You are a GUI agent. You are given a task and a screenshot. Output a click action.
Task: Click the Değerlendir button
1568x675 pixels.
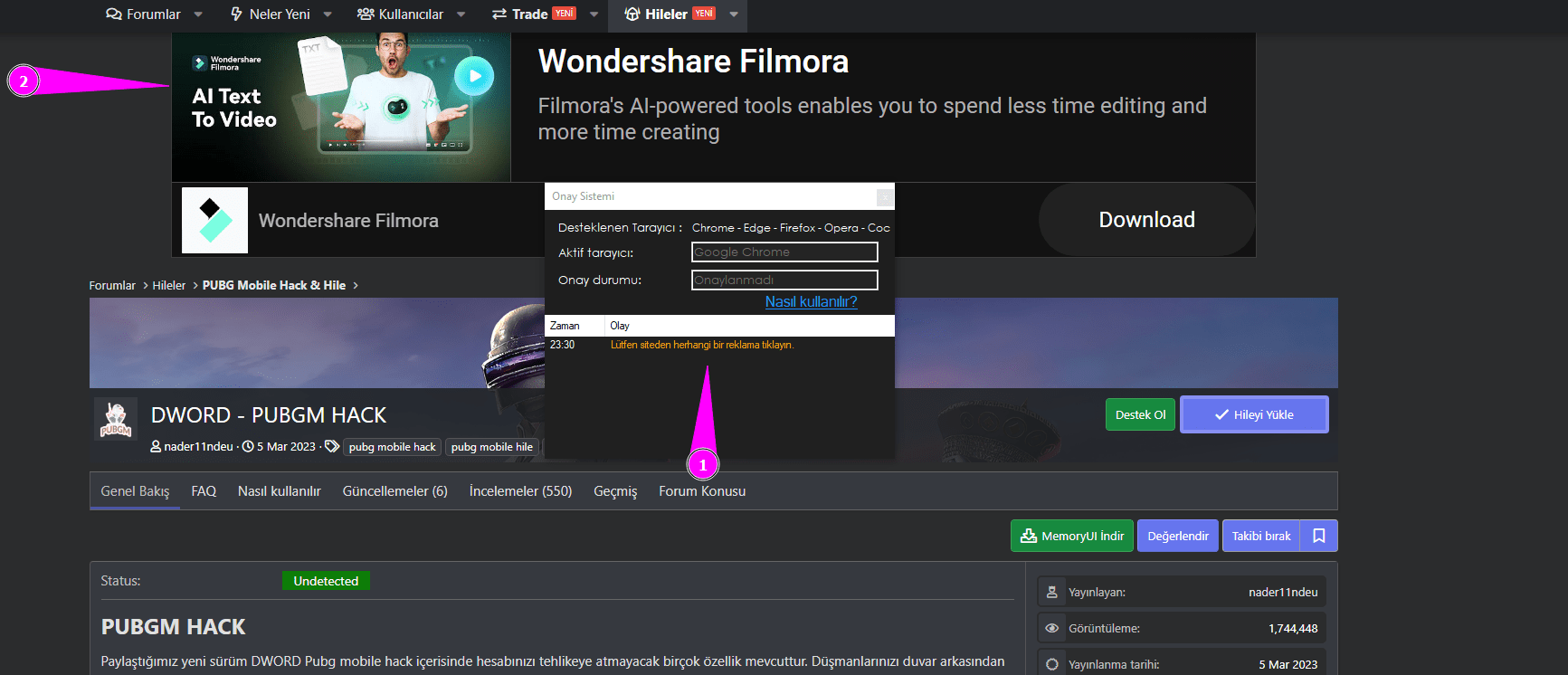1178,536
